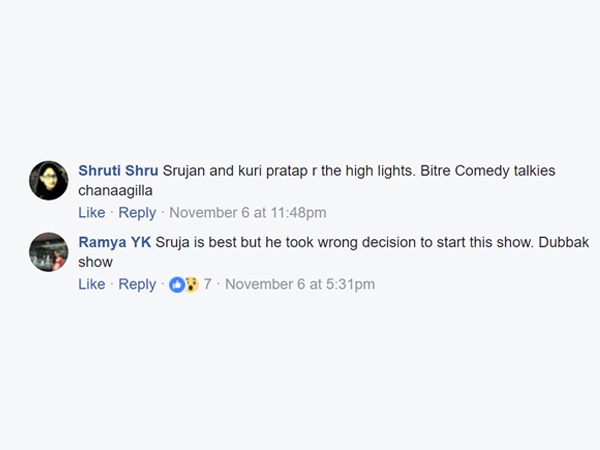Click the word "show" on Ramya's second line
Image resolution: width=600 pixels, height=450 pixels.
[x=96, y=262]
